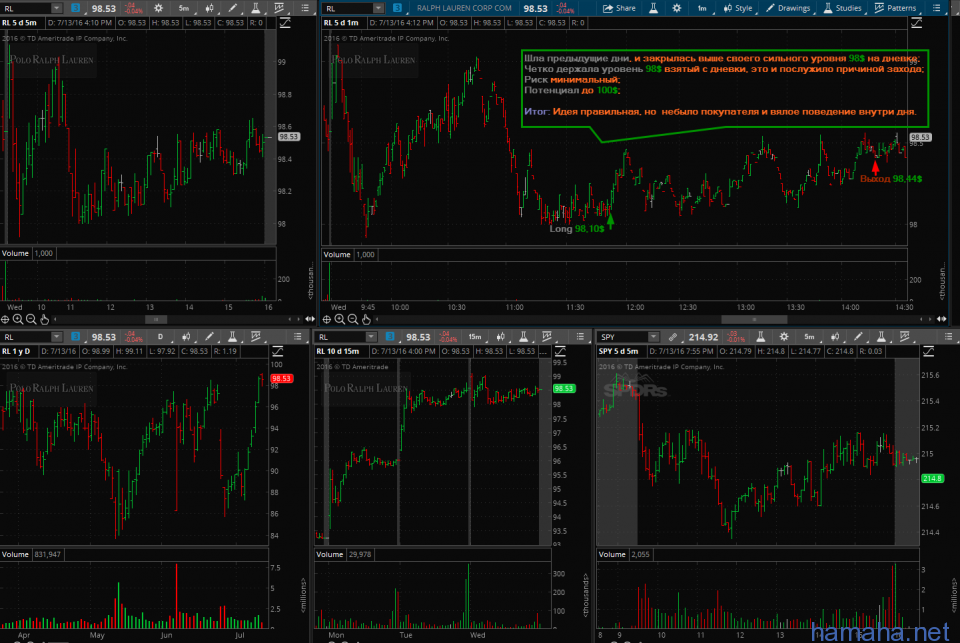This screenshot has height=643, width=960.
Task: Open the Drawings menu on main chart
Action: pos(788,8)
